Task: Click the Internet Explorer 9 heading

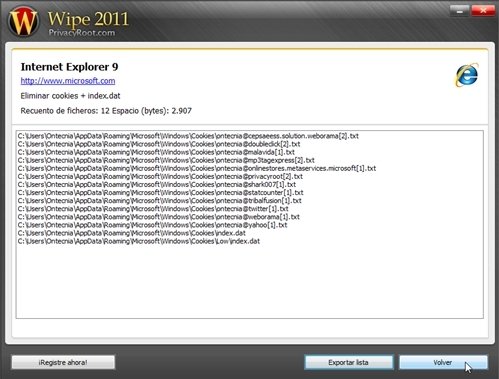Action: (69, 67)
